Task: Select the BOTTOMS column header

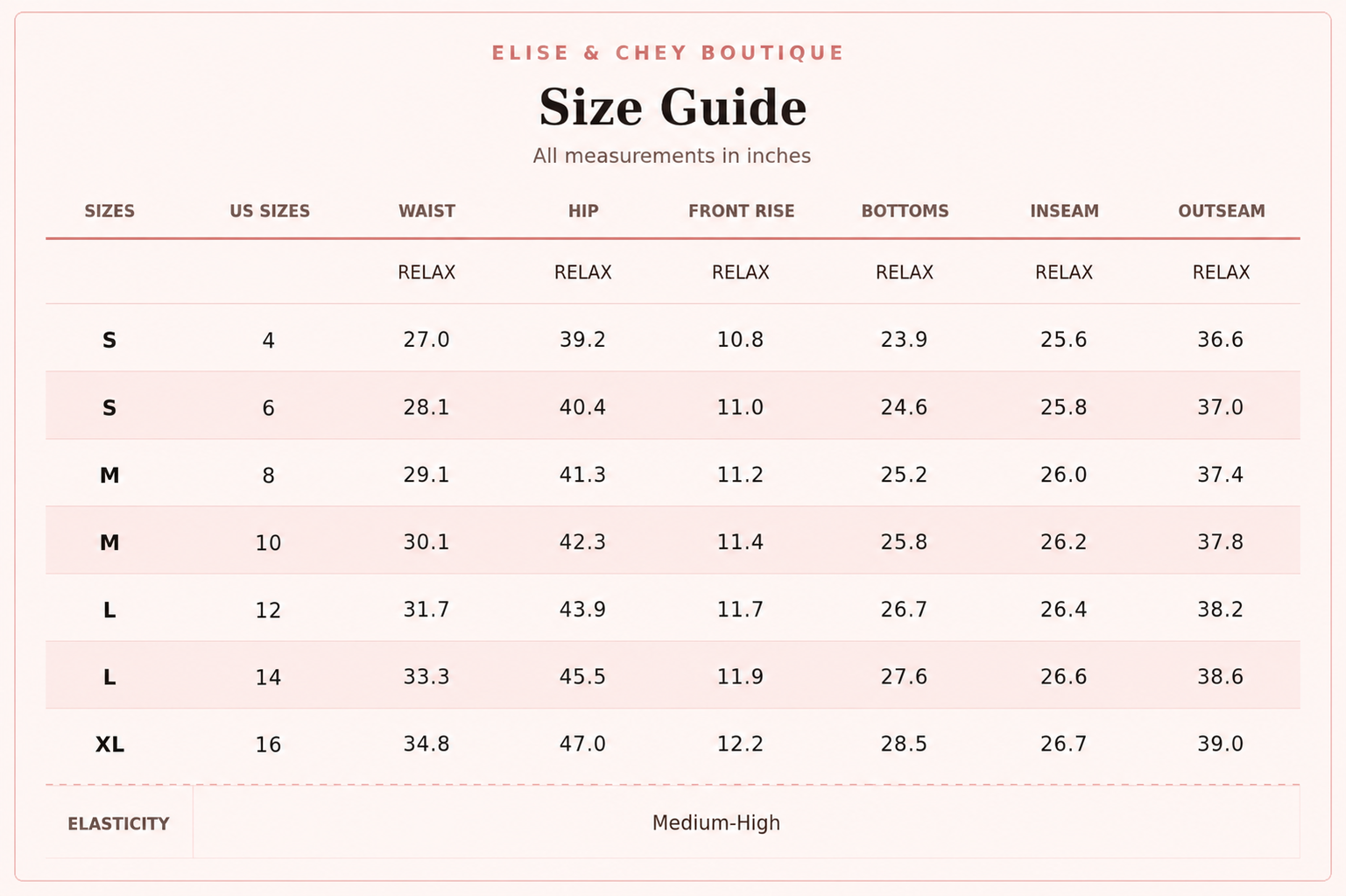Action: tap(905, 211)
